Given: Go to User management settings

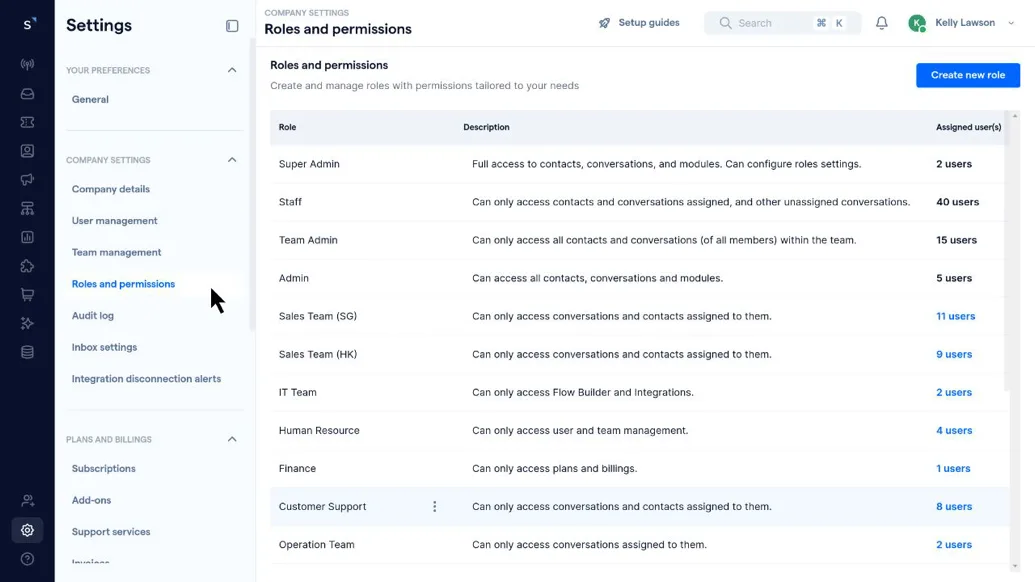Looking at the screenshot, I should pos(115,221).
